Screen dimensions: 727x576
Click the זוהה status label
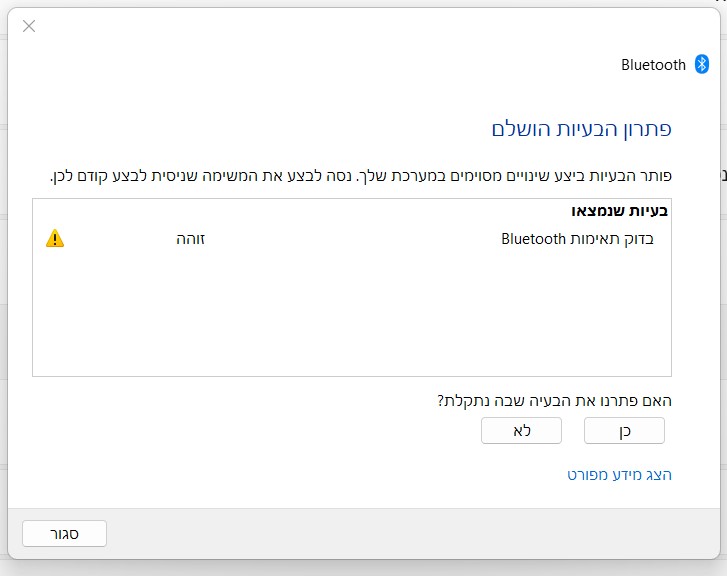point(190,239)
